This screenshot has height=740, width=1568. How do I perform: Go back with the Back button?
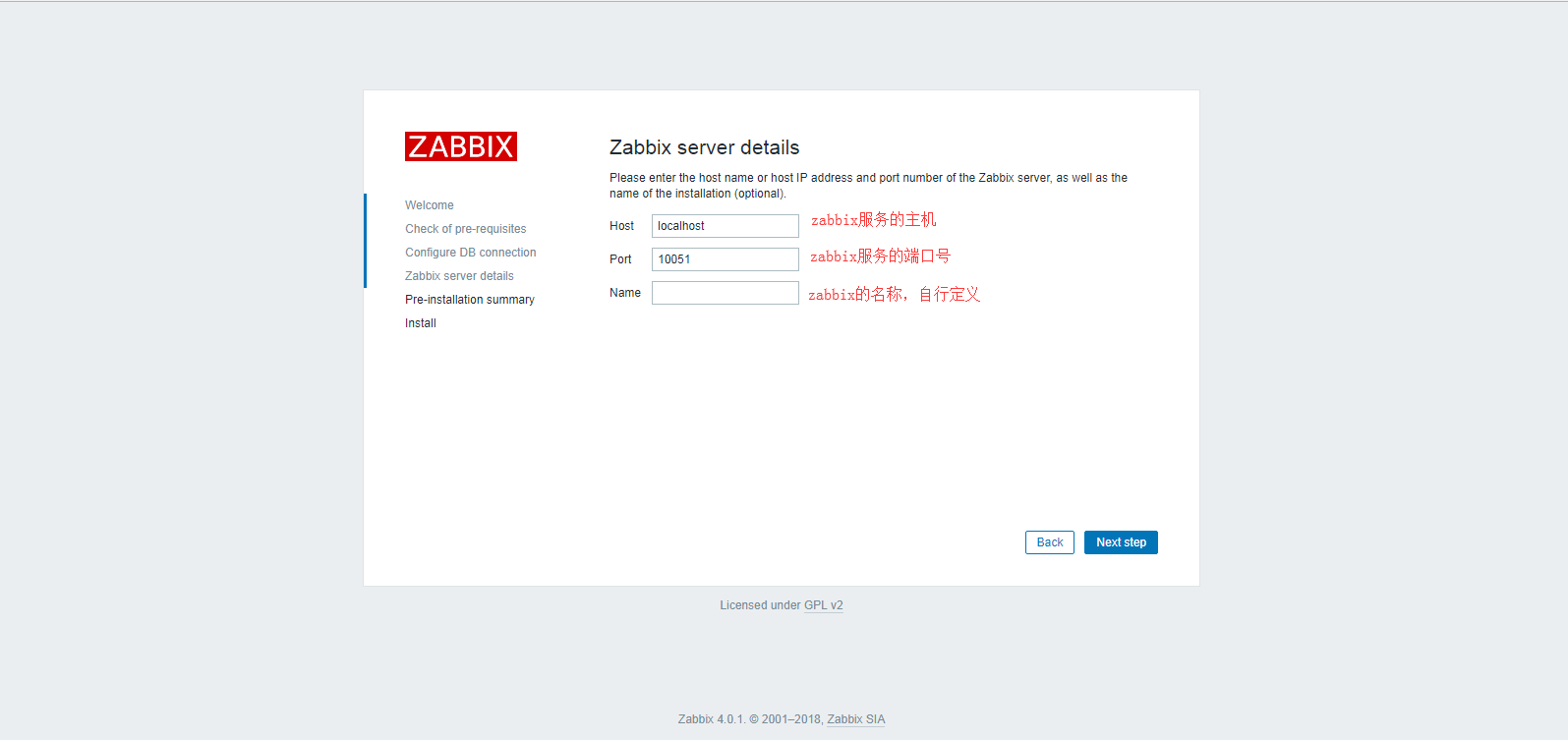point(1050,542)
